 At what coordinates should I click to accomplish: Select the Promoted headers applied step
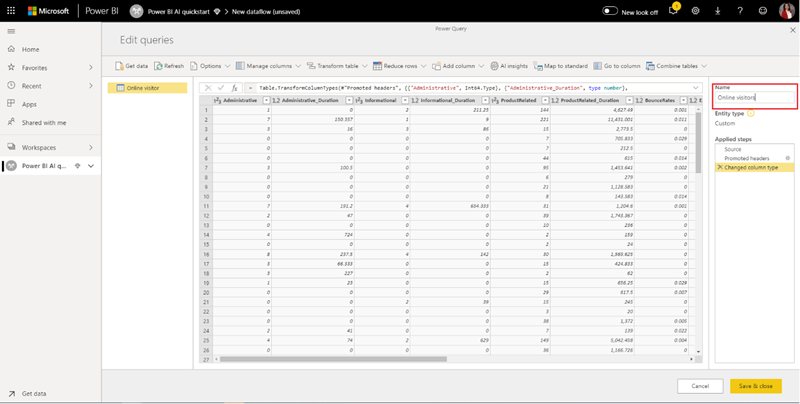click(x=748, y=158)
